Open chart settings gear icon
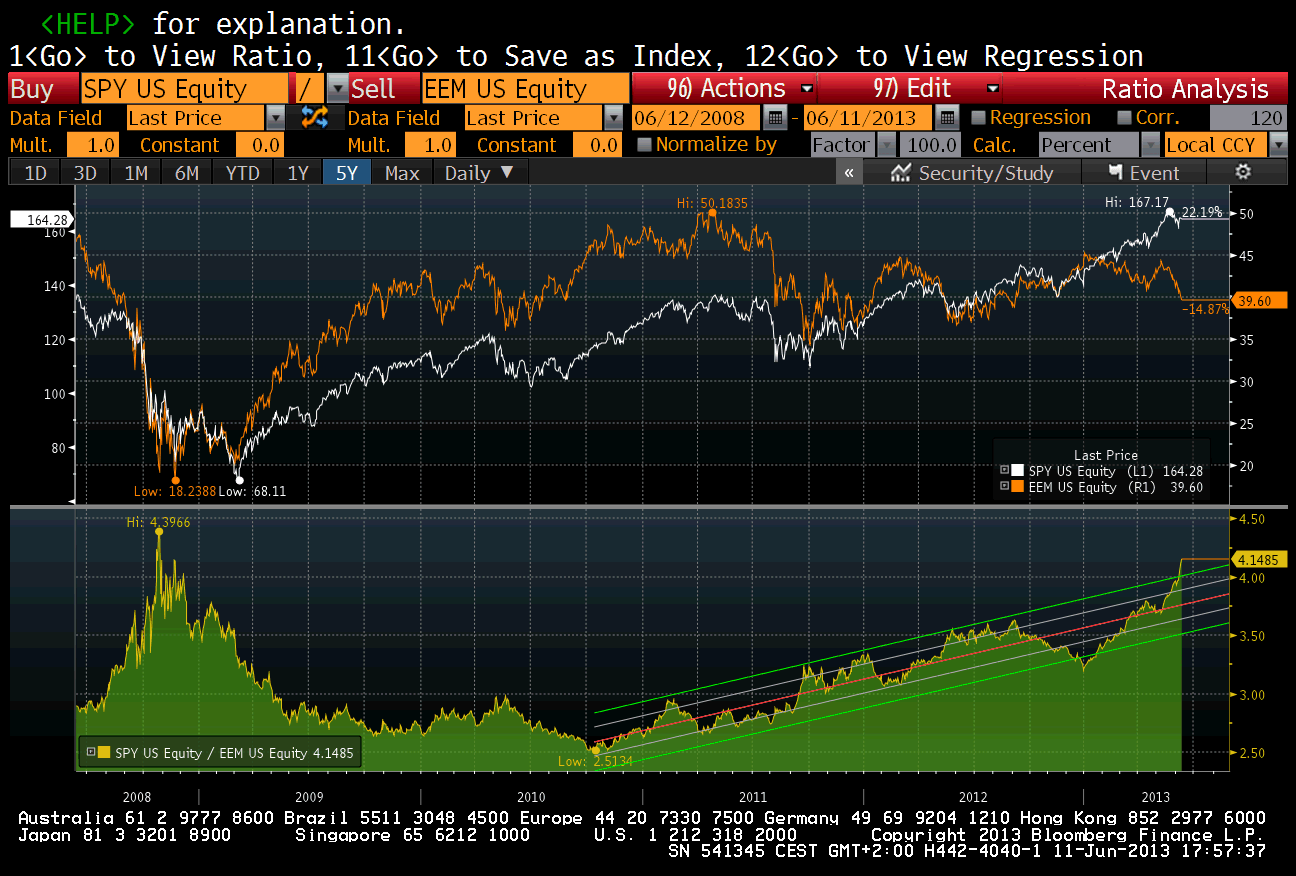Screen dimensions: 1296x876 point(1243,172)
